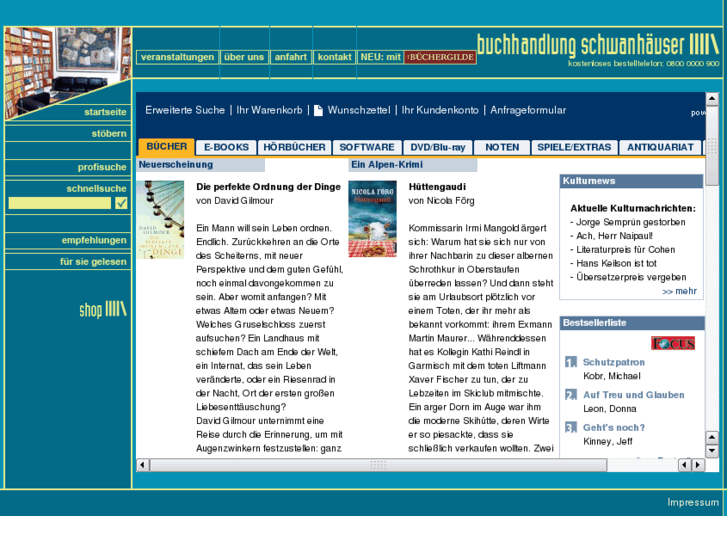
Task: Click the vertical scrollbar down arrow
Action: coord(712,450)
